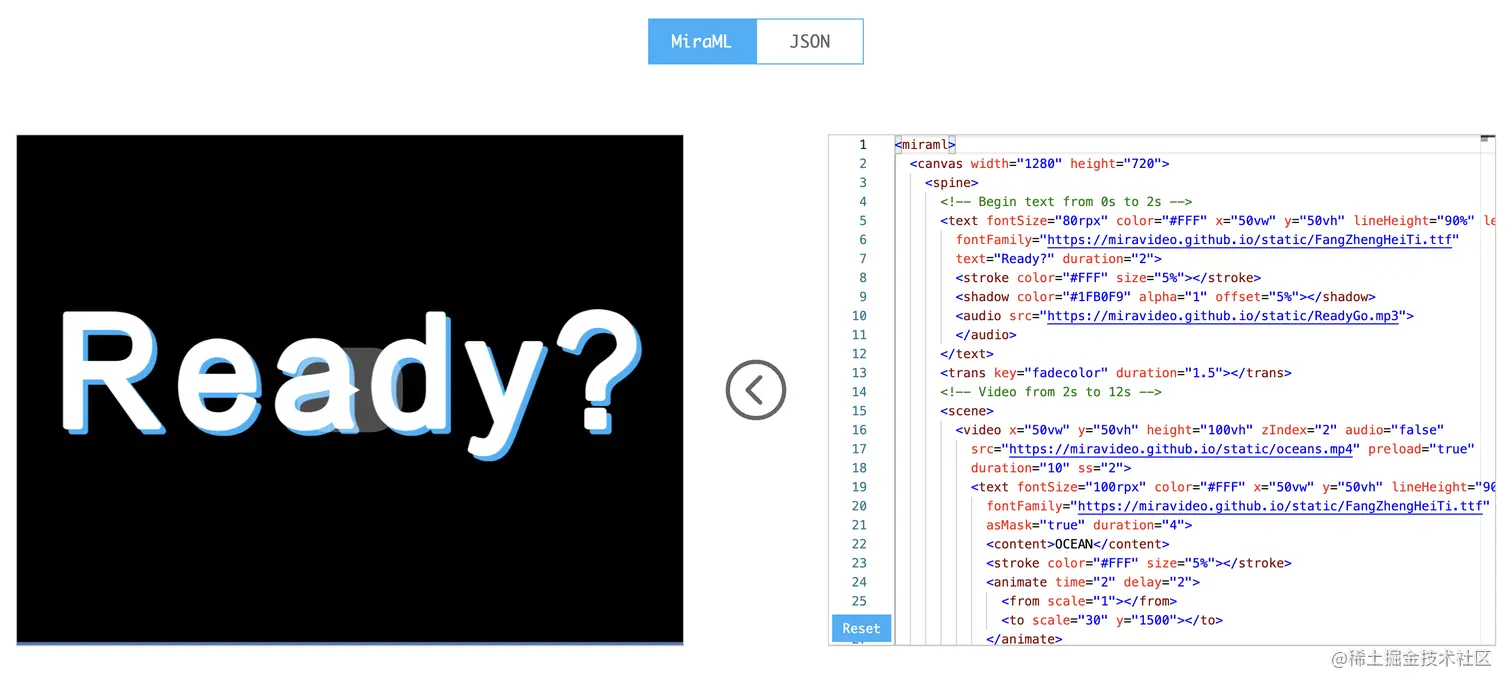The image size is (1512, 689).
Task: Switch to the JSON tab
Action: pyautogui.click(x=810, y=42)
